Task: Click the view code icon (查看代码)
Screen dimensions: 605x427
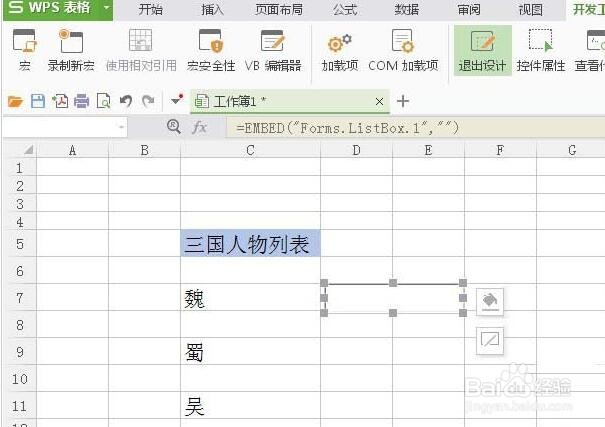Action: [x=590, y=50]
